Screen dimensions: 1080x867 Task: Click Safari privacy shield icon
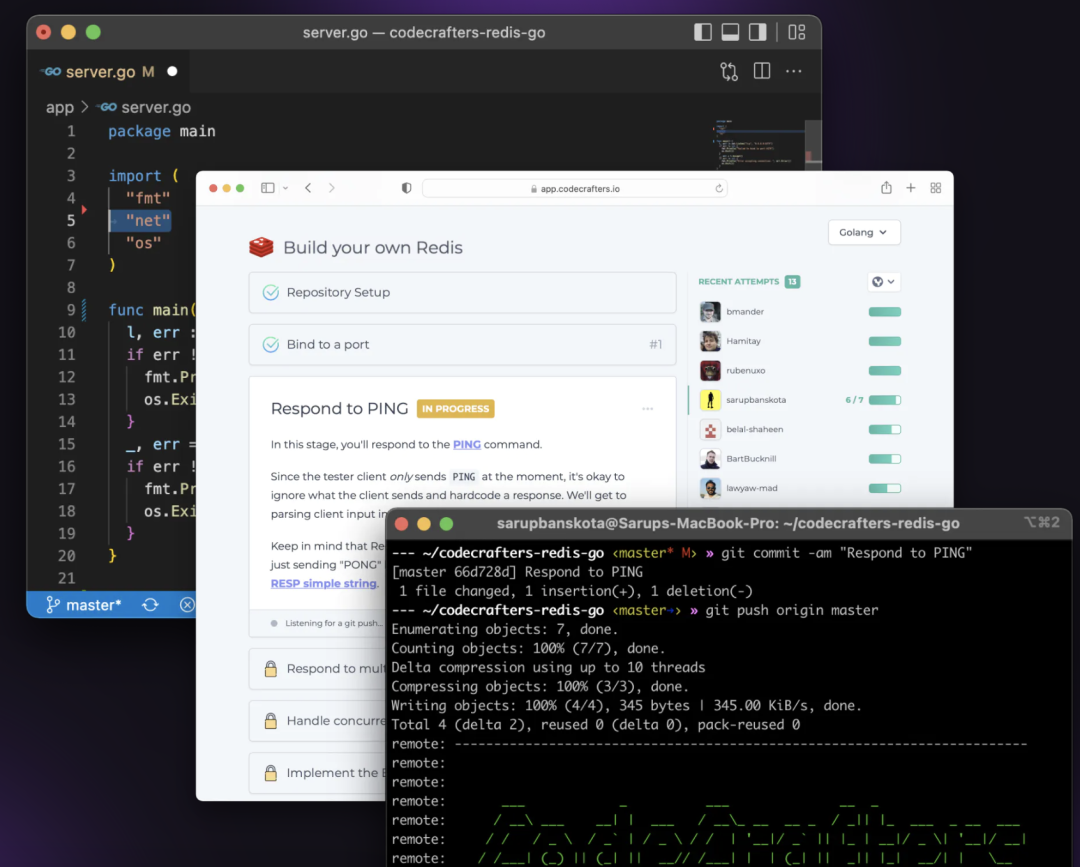click(x=406, y=188)
